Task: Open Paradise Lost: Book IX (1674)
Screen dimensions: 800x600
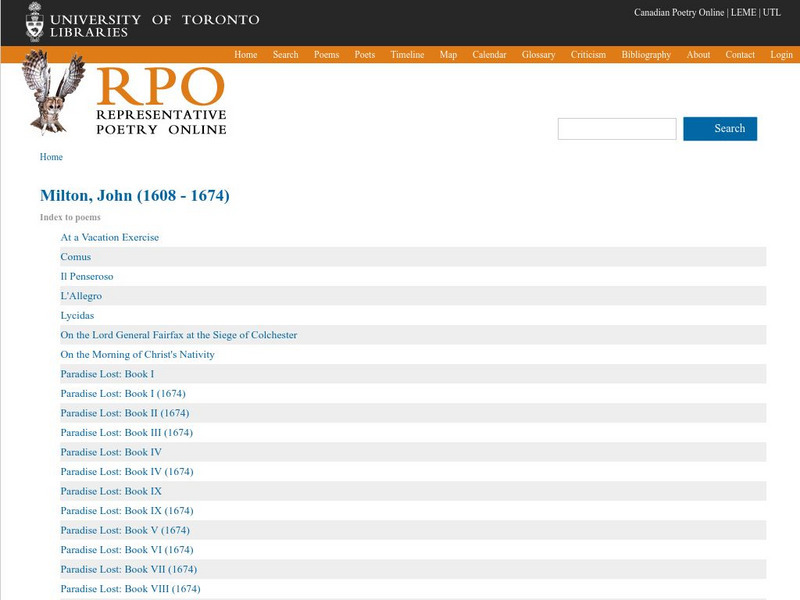Action: pyautogui.click(x=127, y=511)
